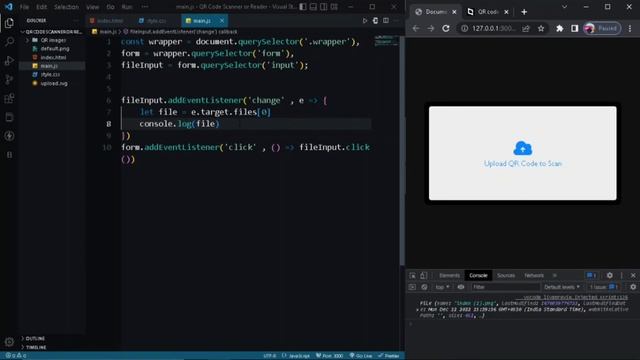Switch to the index.html editor tab

coord(110,20)
